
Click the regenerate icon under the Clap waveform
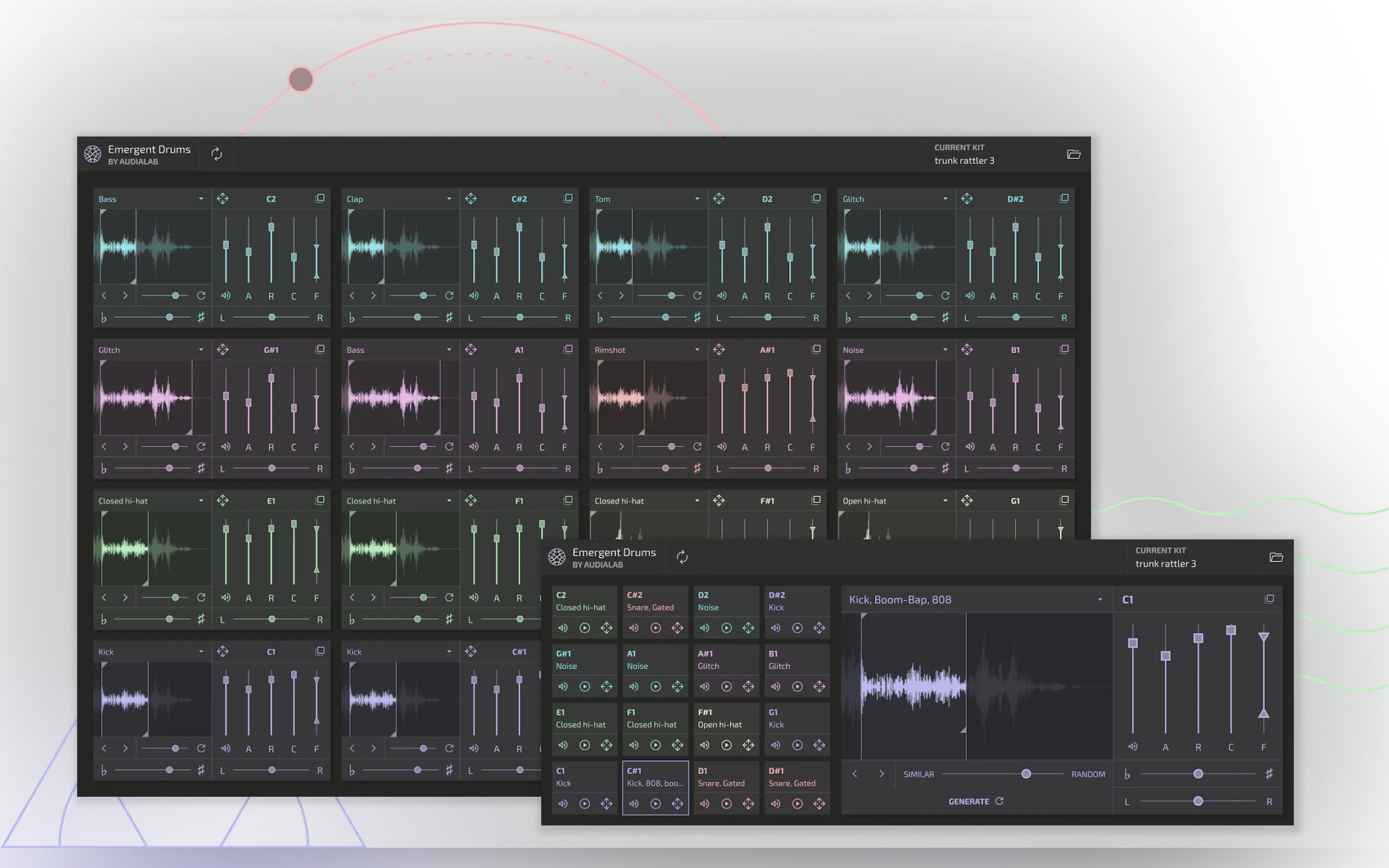(449, 296)
